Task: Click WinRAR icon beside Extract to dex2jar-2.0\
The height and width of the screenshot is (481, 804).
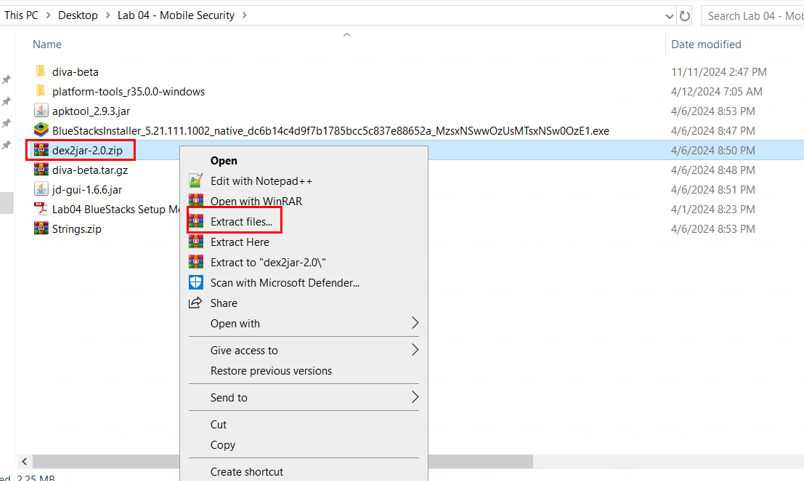Action: pyautogui.click(x=195, y=262)
